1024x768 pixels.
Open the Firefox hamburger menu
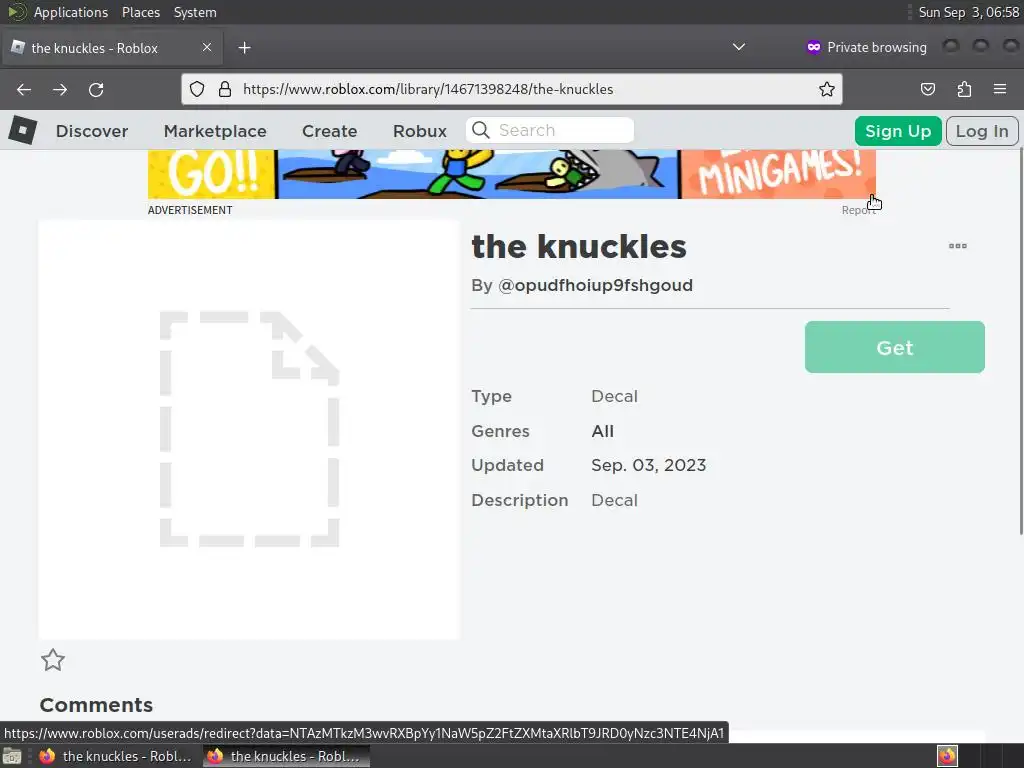pyautogui.click(x=1000, y=89)
